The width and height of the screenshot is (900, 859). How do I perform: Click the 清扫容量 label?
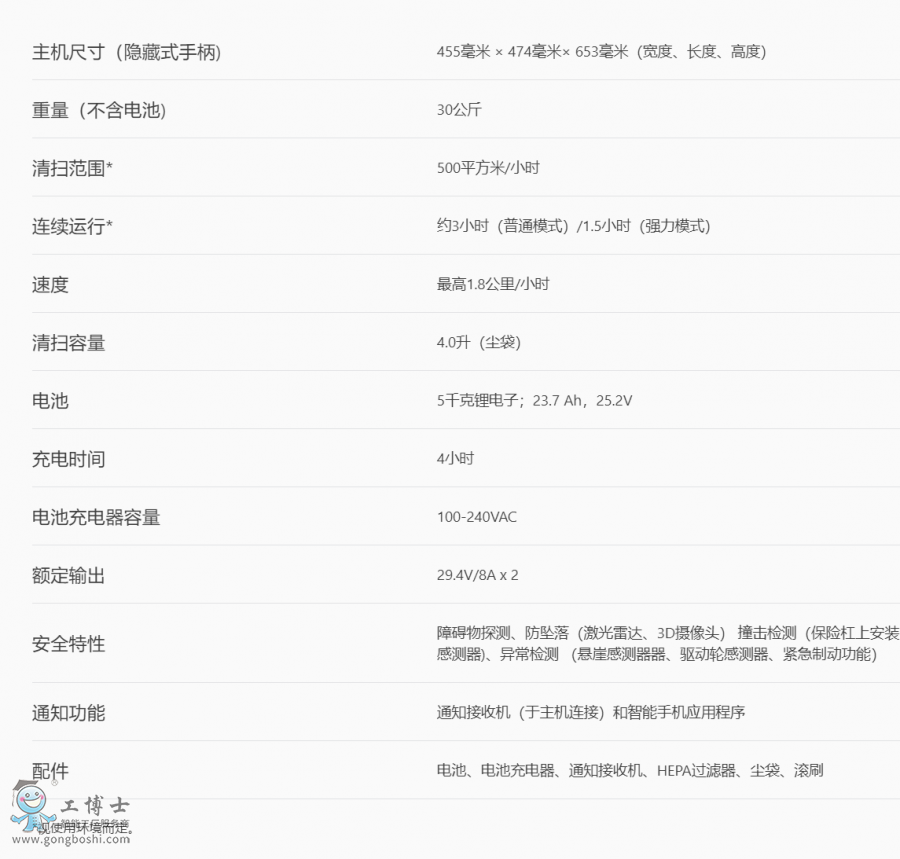68,343
